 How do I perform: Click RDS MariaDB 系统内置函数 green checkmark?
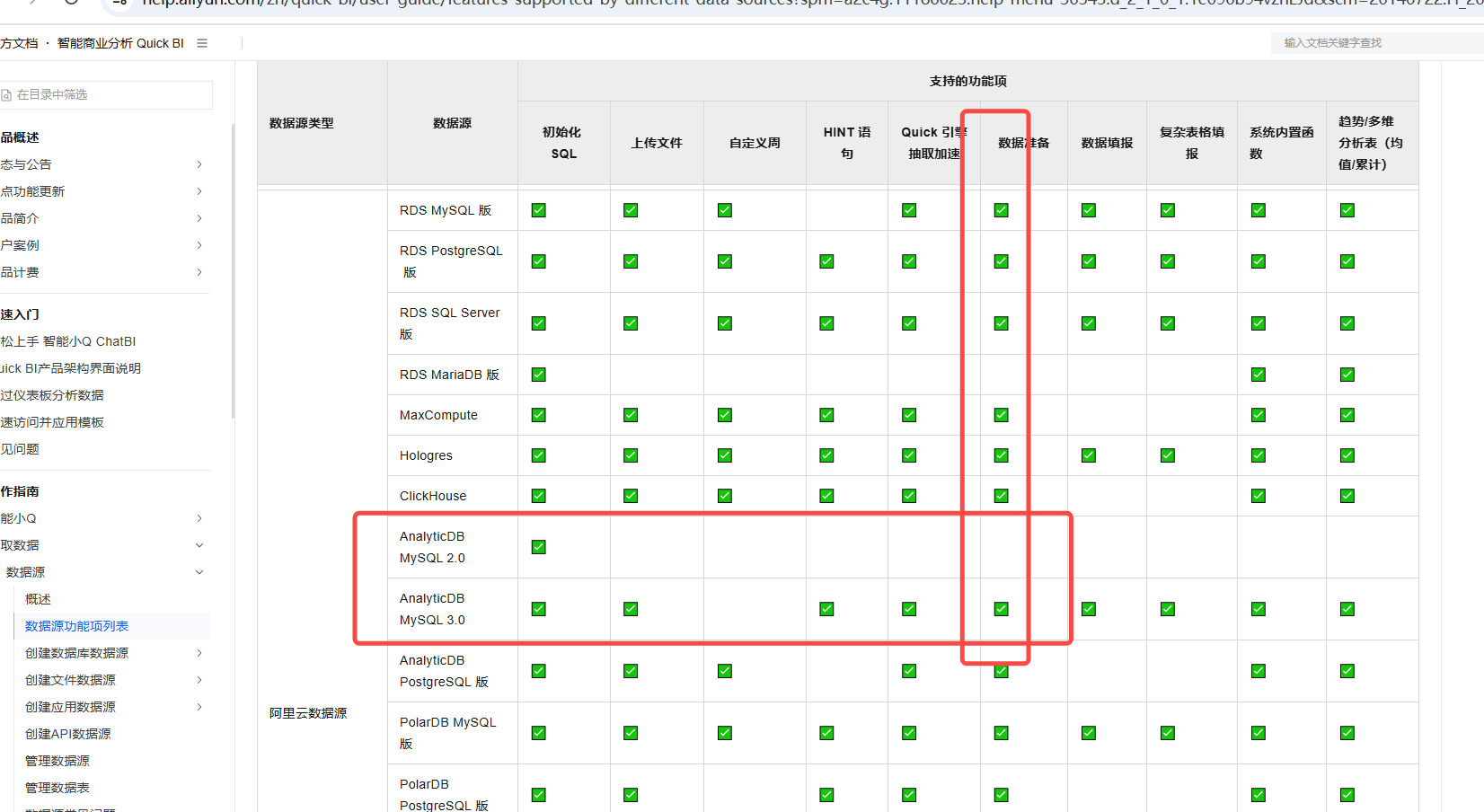[1258, 375]
